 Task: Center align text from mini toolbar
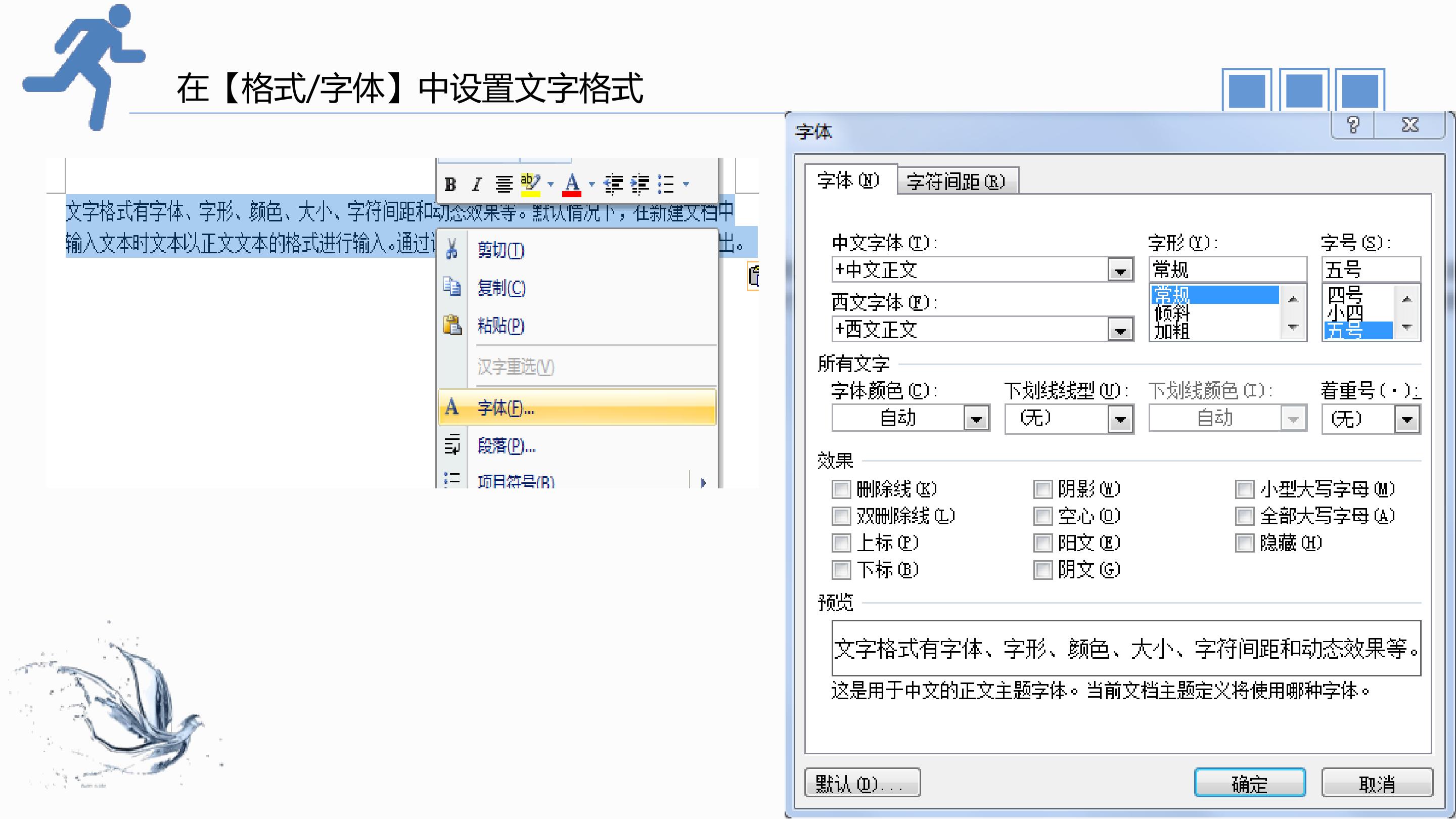[504, 184]
